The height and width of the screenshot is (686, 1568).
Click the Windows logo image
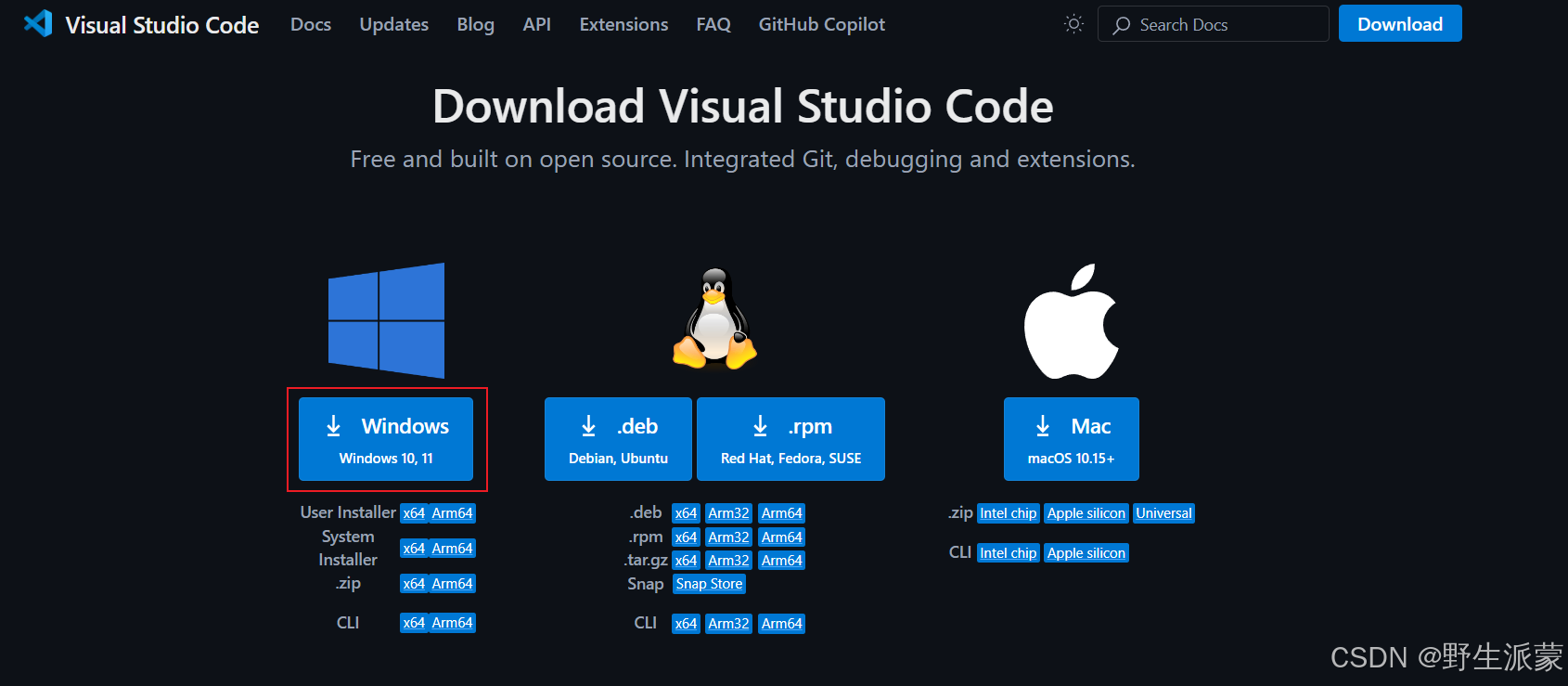coord(386,320)
